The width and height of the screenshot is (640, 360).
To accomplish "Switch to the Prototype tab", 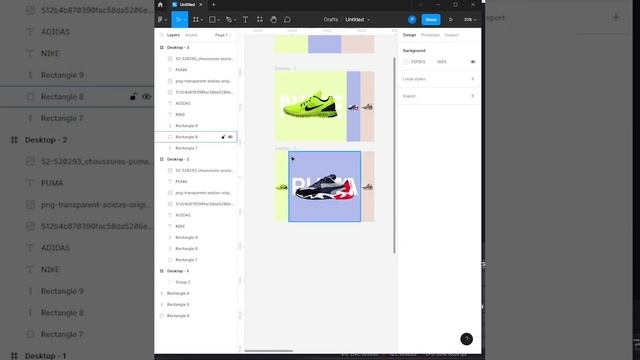I will (430, 35).
